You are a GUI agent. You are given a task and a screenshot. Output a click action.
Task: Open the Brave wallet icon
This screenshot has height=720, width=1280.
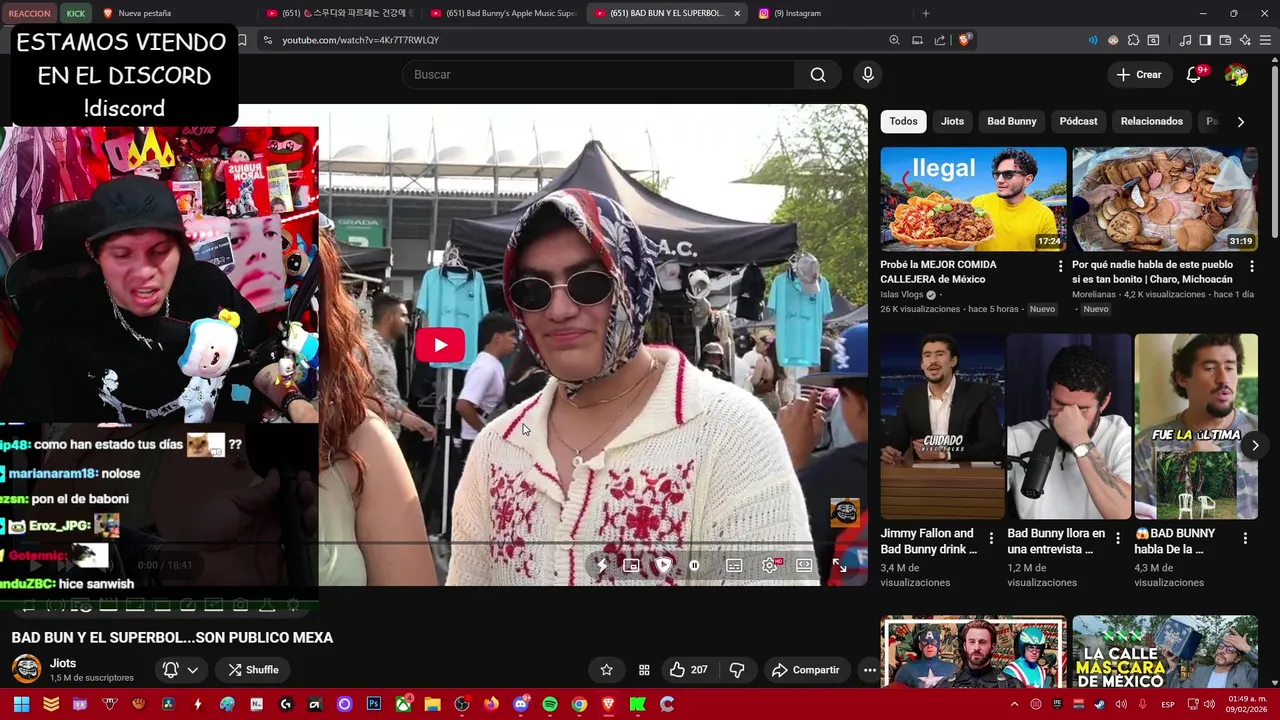coord(1225,40)
